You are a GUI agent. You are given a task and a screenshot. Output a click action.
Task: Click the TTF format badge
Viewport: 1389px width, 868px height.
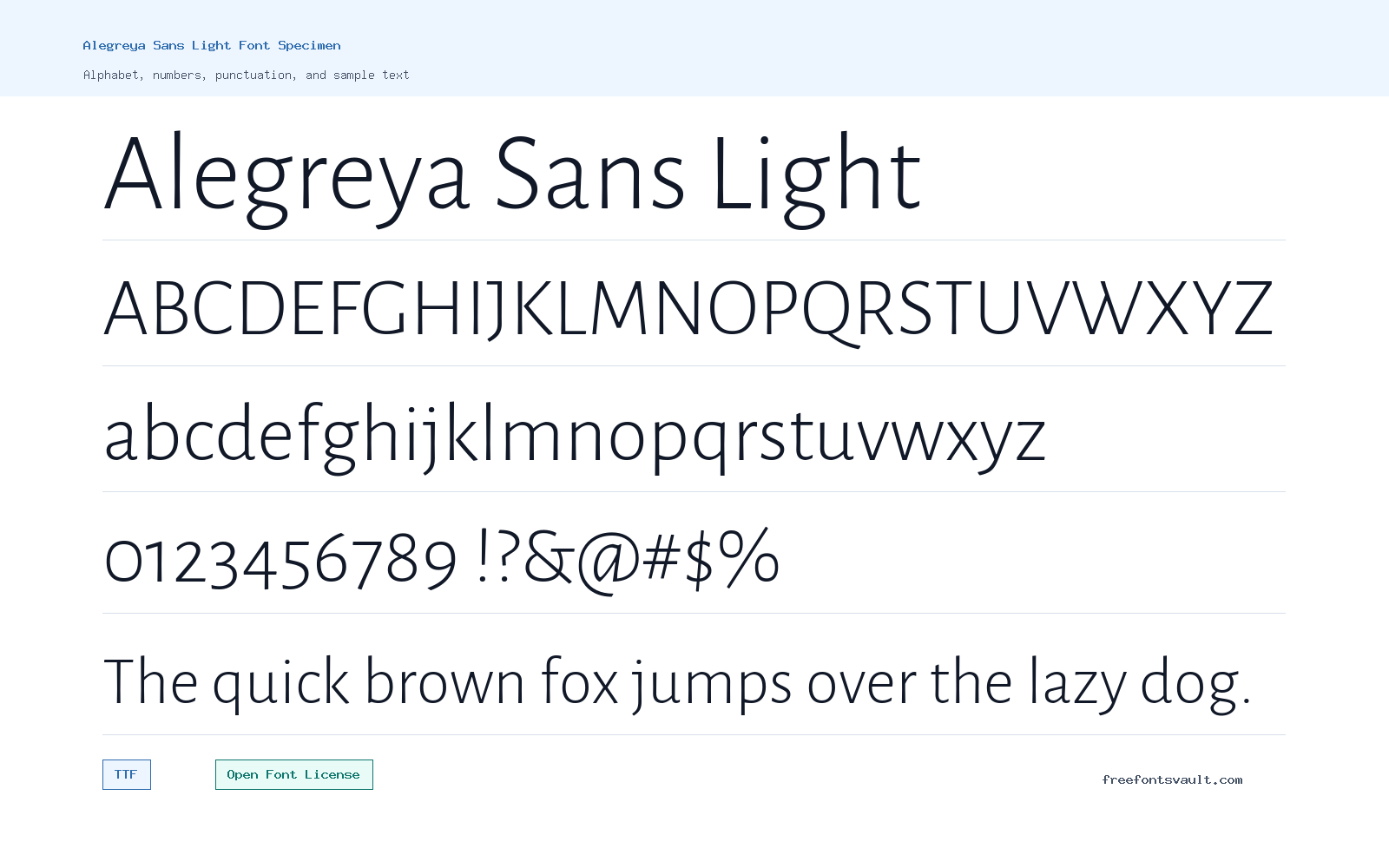(x=126, y=774)
